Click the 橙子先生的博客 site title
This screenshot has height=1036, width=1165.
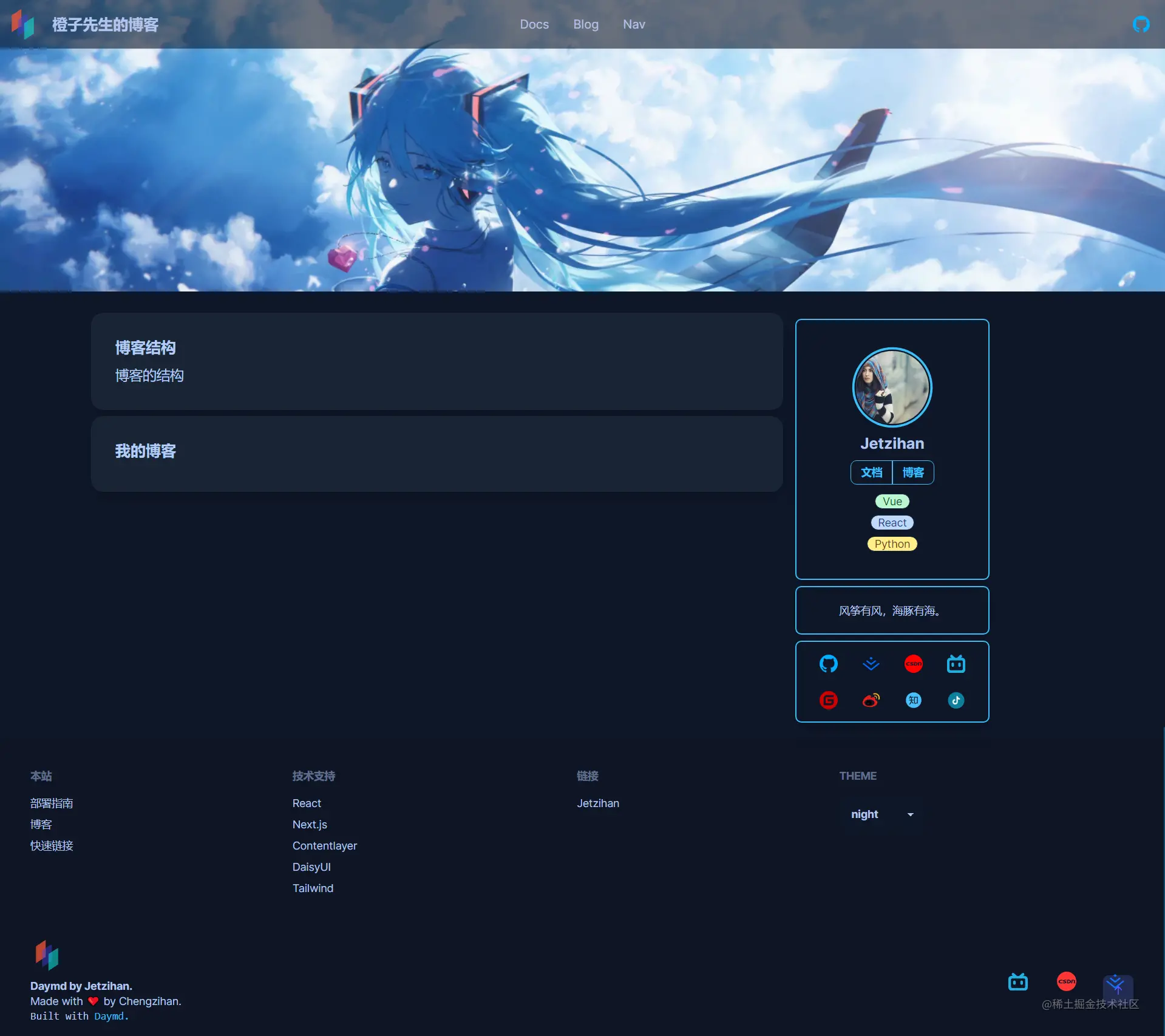click(x=105, y=24)
